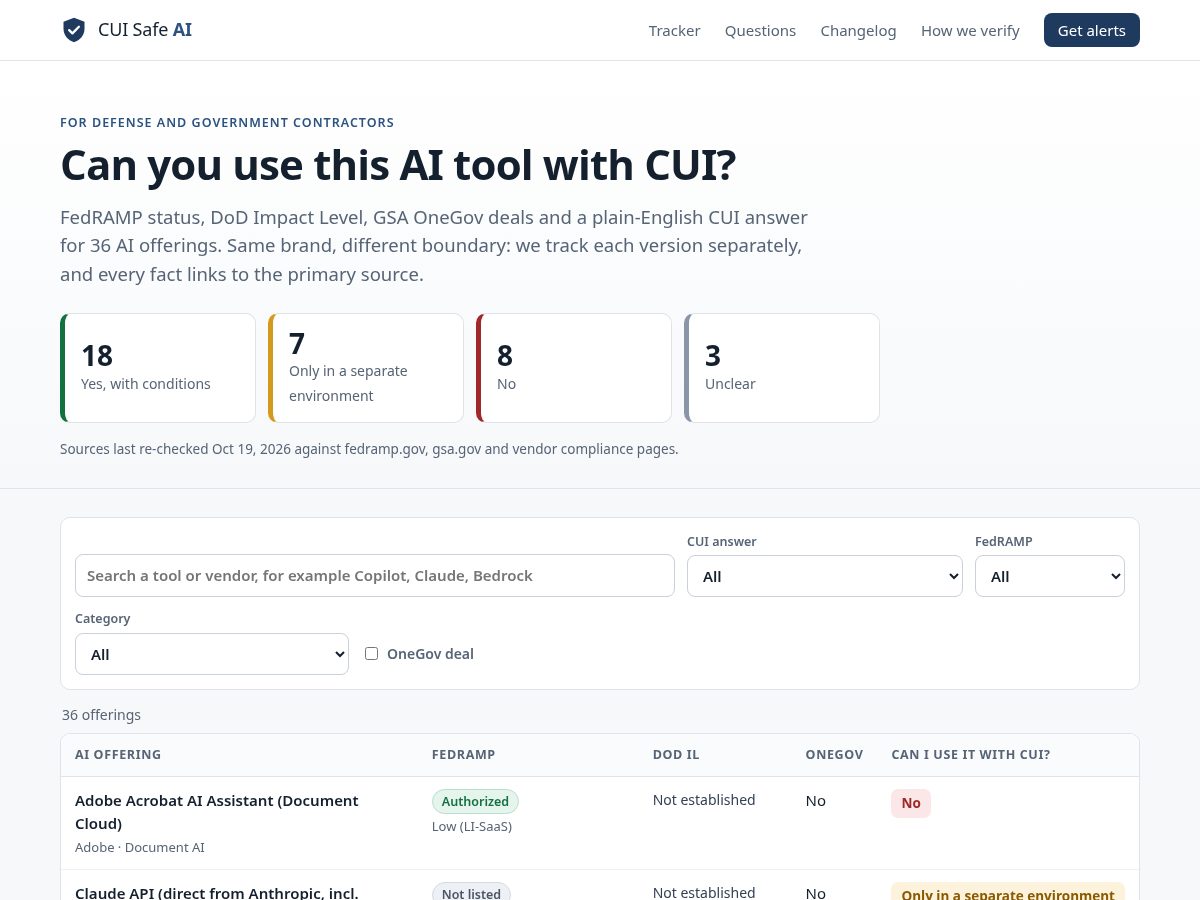Select the 7 Only in a separate environment card
The width and height of the screenshot is (1200, 900).
click(366, 368)
